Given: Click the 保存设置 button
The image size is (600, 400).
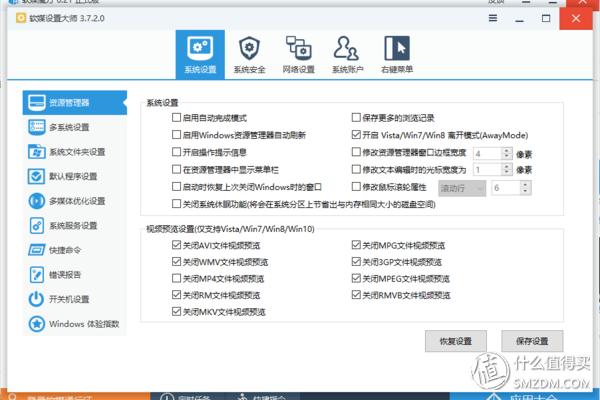Looking at the screenshot, I should coord(532,342).
